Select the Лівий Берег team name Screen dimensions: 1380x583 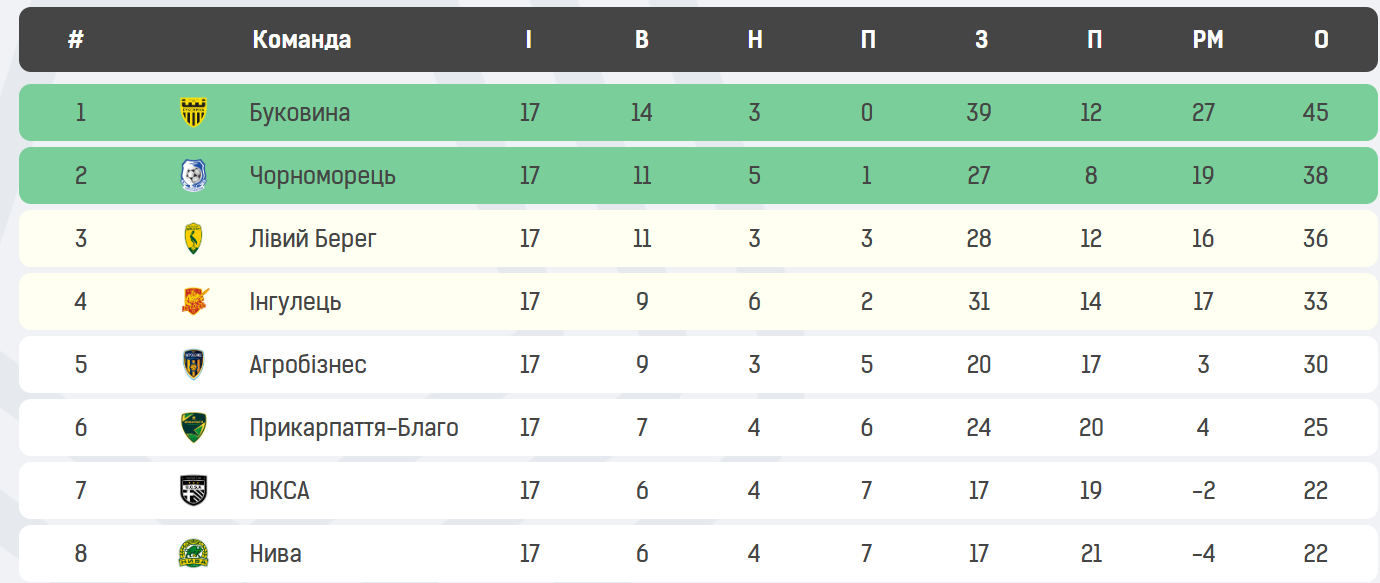pos(313,239)
